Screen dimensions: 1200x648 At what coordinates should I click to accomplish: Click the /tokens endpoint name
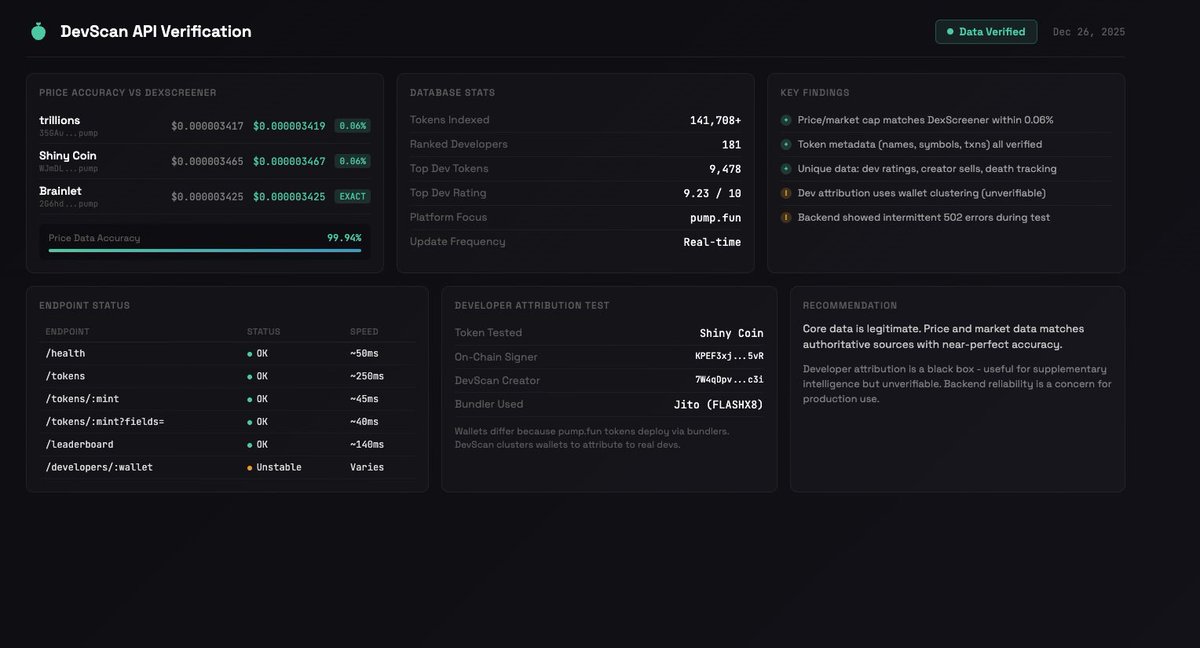pyautogui.click(x=65, y=376)
